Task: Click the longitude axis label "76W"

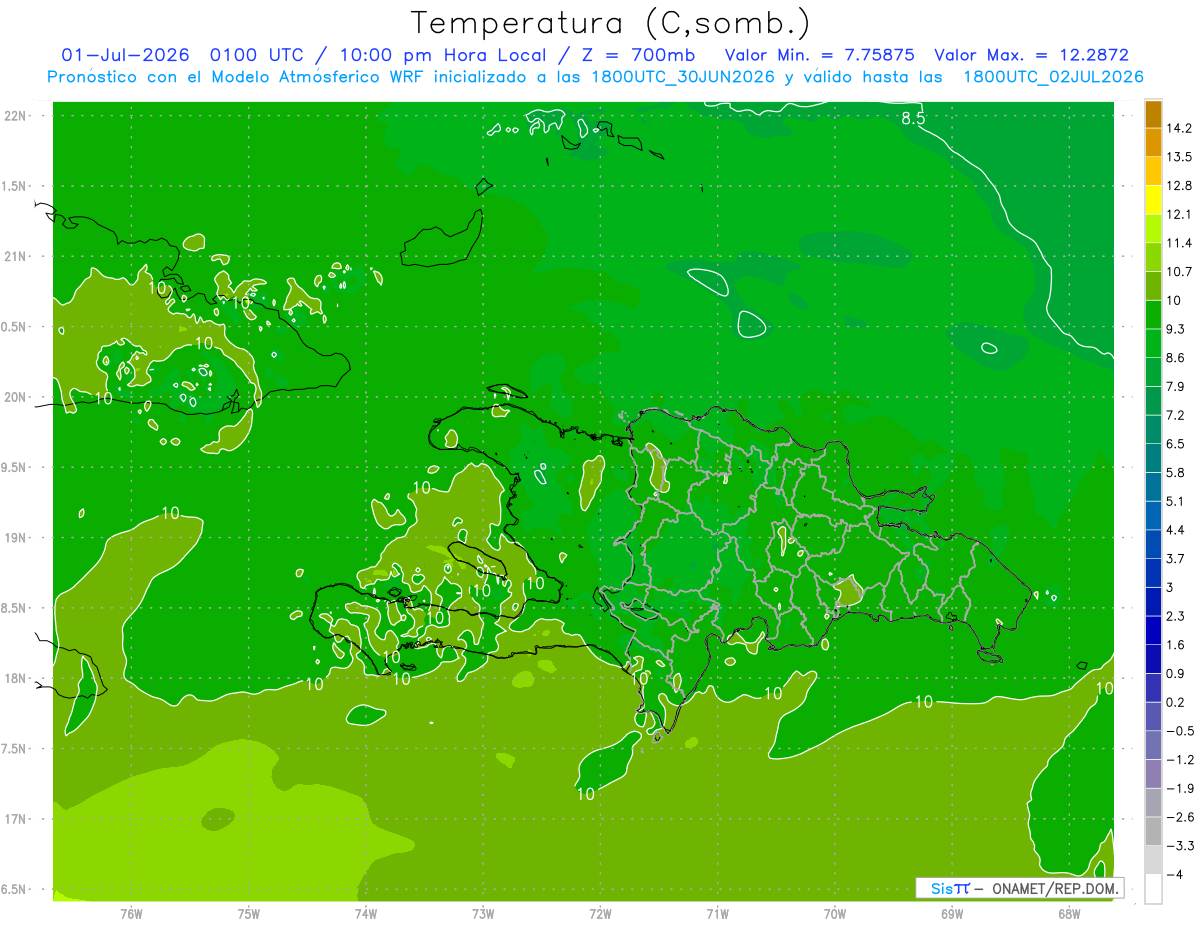Action: (x=131, y=913)
